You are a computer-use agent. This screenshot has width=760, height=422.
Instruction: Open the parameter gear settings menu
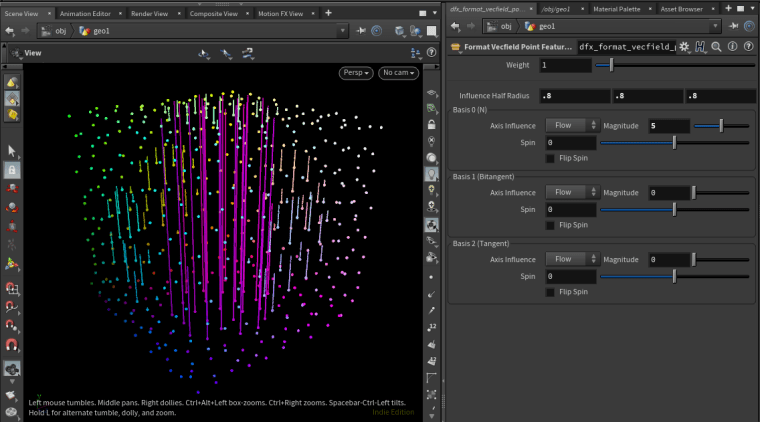pyautogui.click(x=685, y=46)
